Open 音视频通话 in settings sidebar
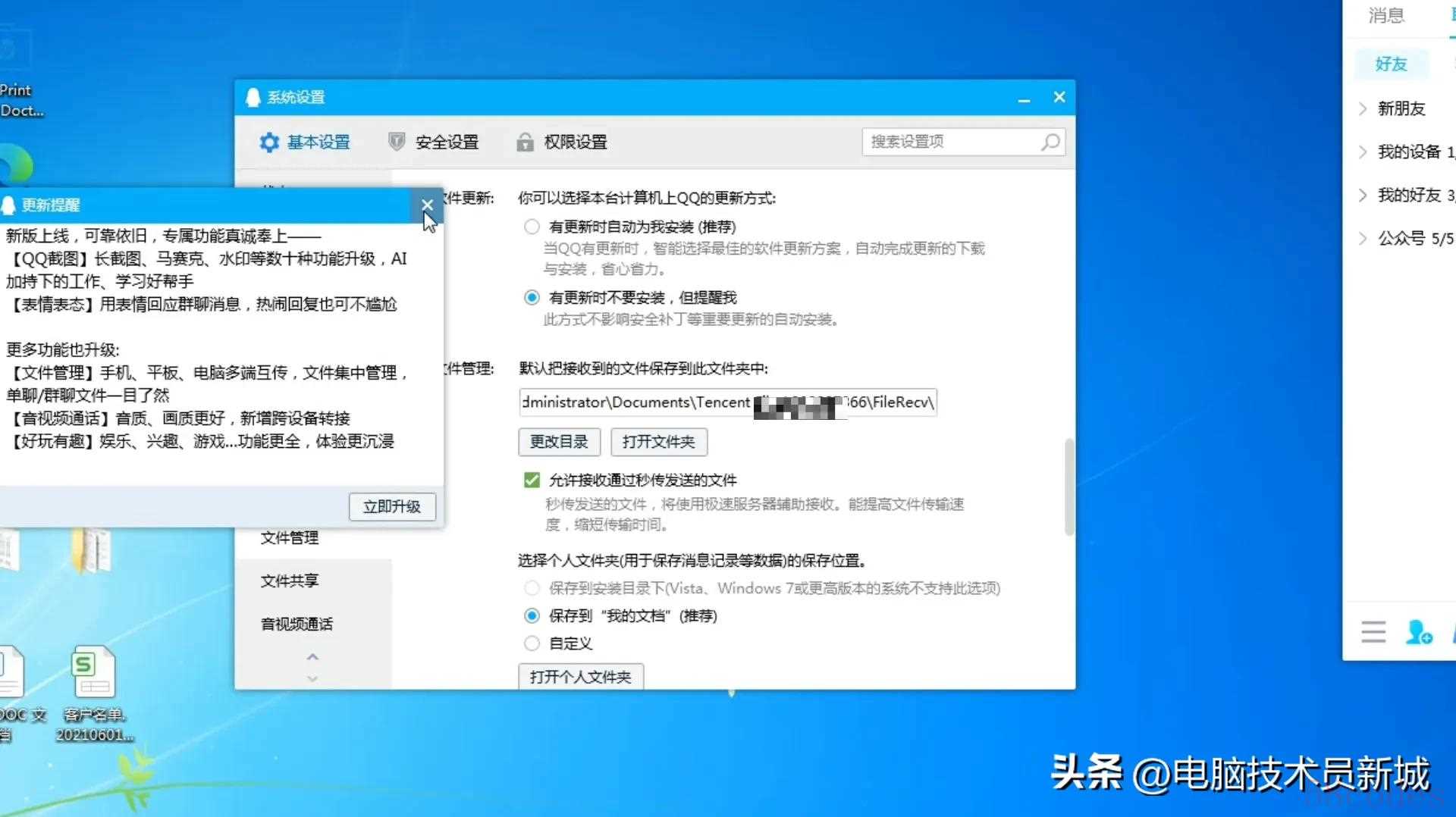 coord(297,624)
